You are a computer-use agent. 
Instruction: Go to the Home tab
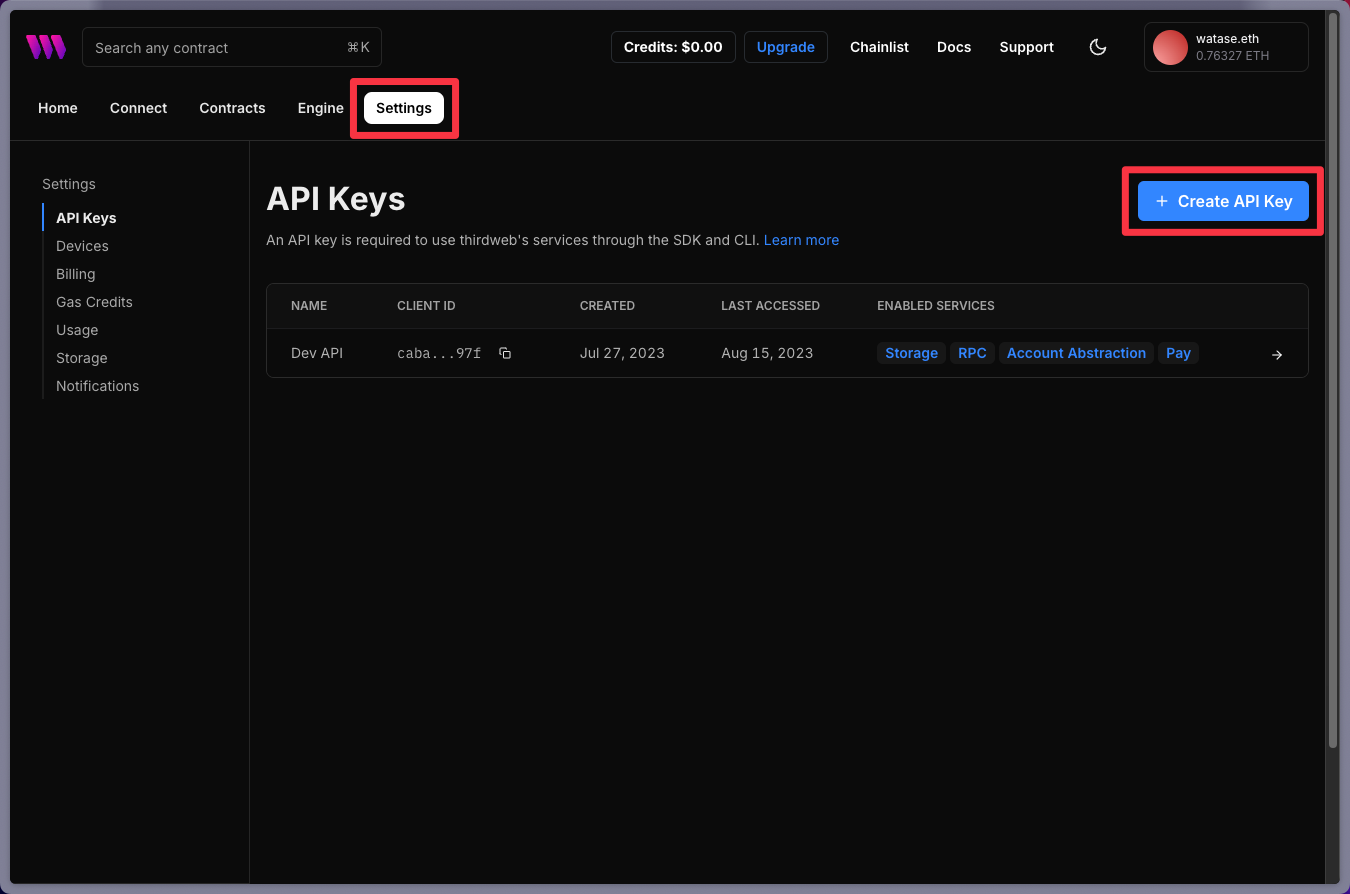tap(58, 108)
